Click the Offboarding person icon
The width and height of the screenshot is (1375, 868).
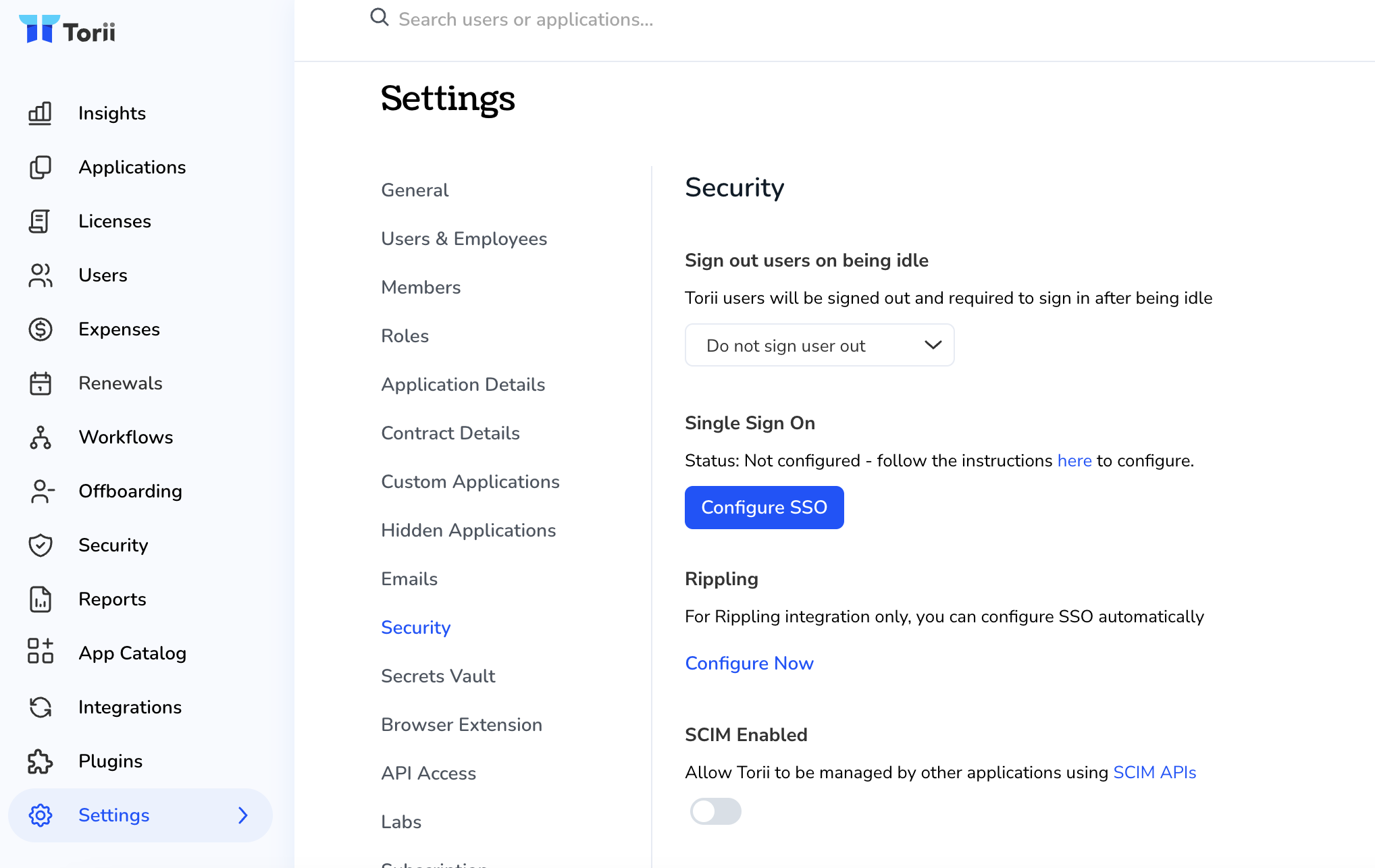tap(42, 491)
